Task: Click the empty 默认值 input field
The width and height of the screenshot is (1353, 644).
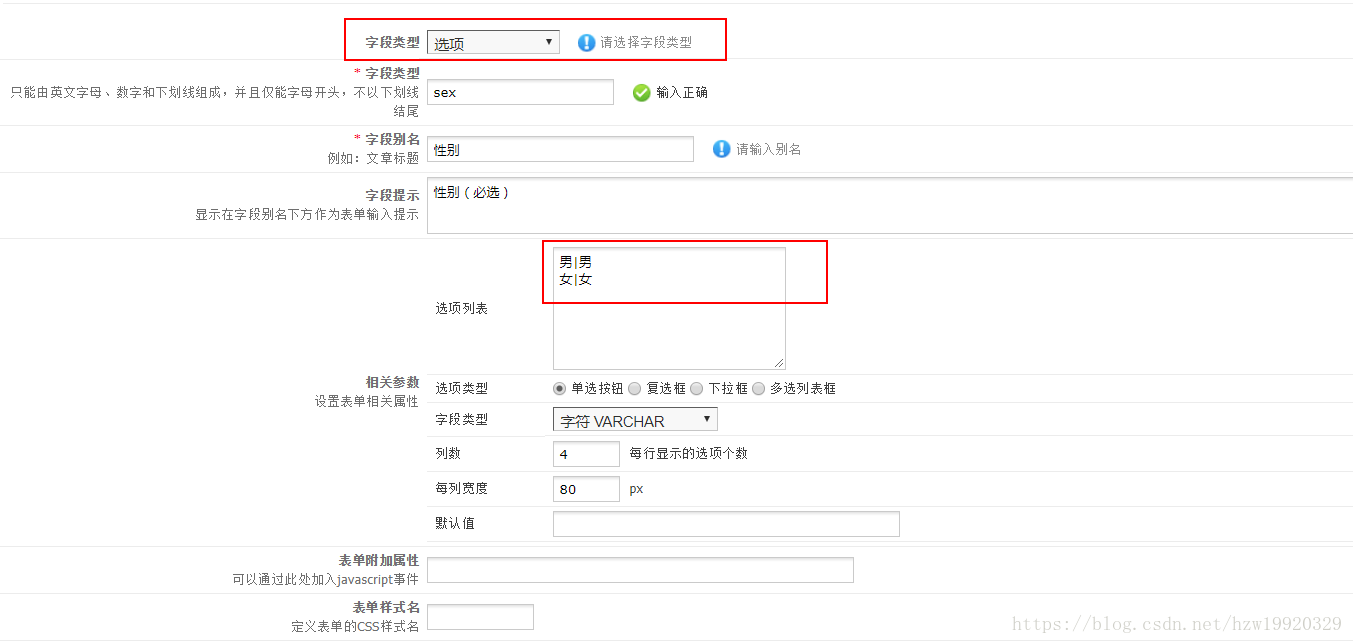Action: [x=726, y=524]
